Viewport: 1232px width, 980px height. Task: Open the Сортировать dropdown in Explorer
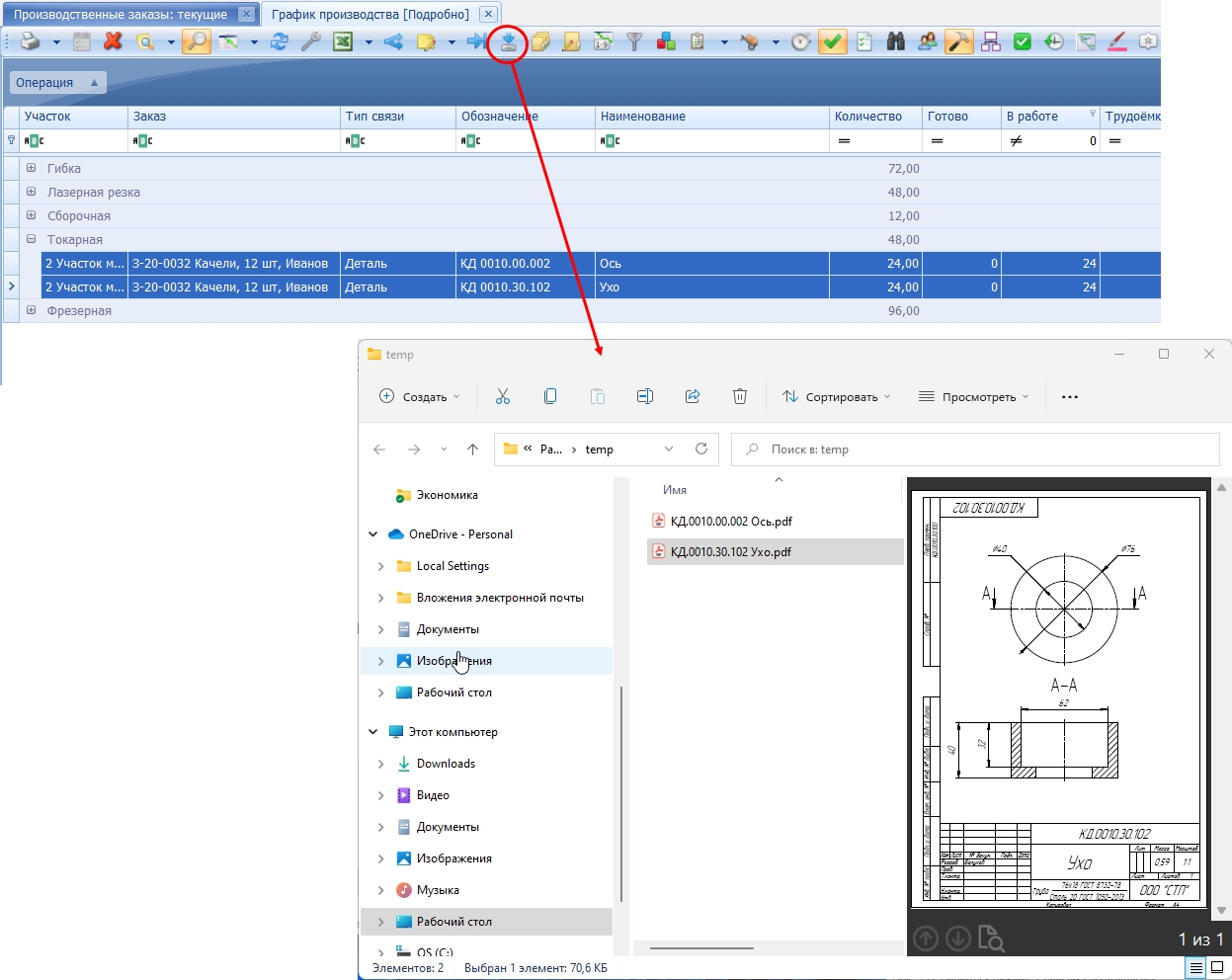coord(837,396)
